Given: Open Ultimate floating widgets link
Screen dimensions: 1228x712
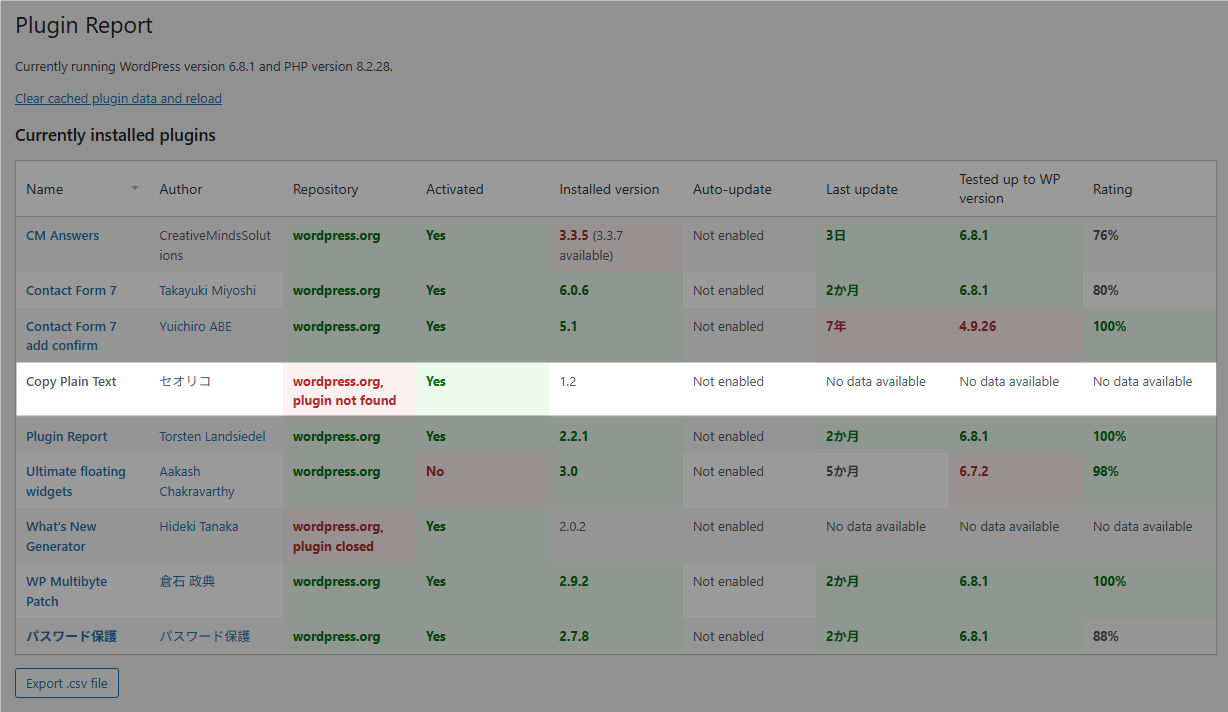Looking at the screenshot, I should coord(76,481).
